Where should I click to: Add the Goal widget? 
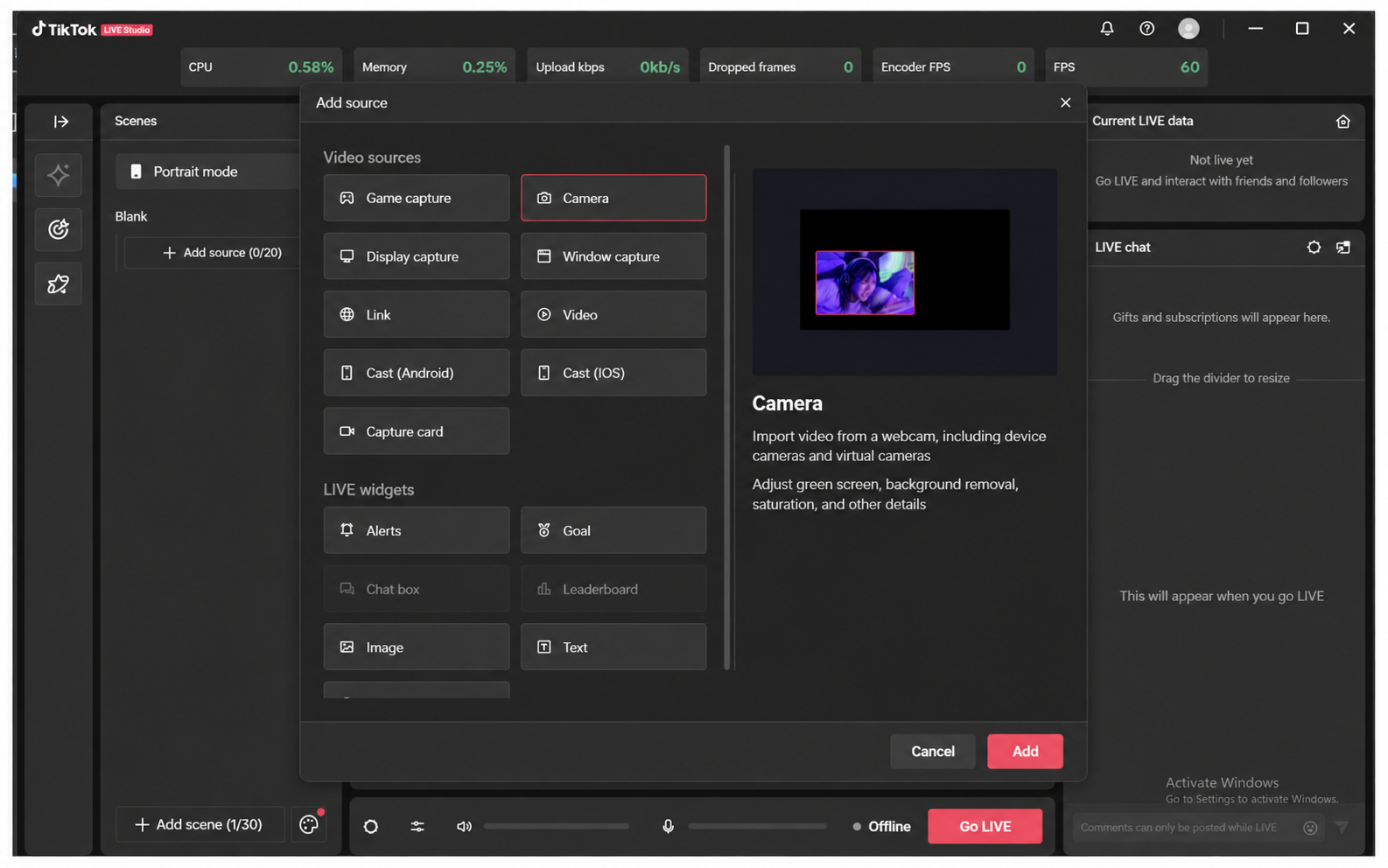(x=613, y=530)
